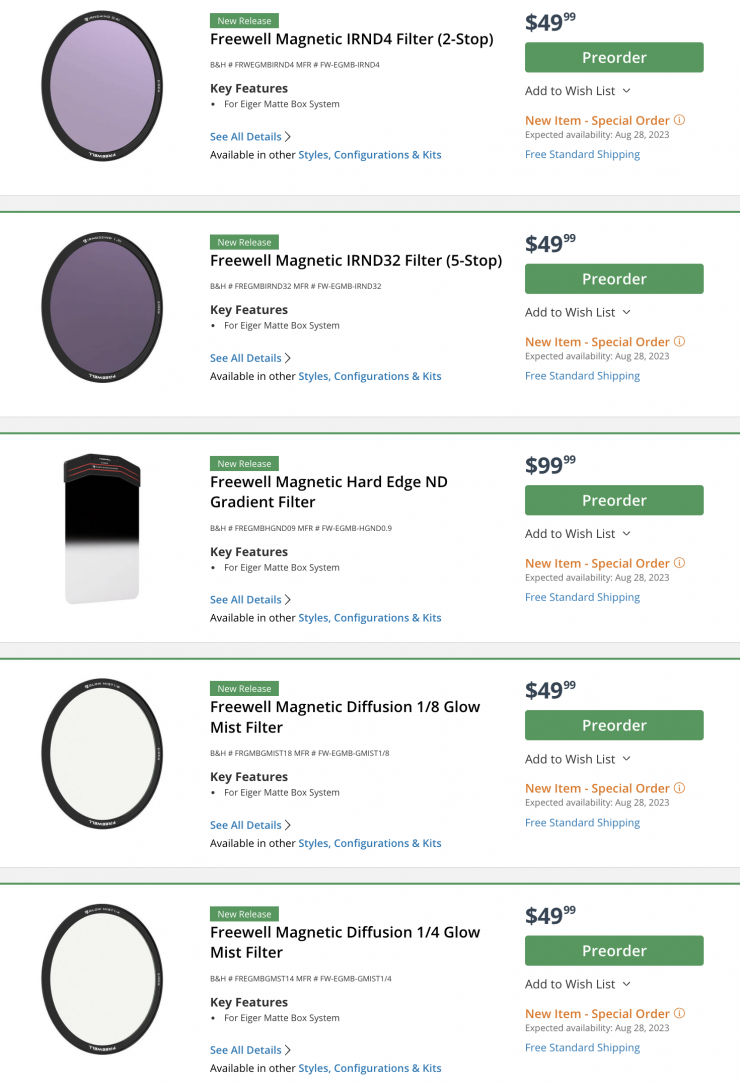Screen dimensions: 740x1084
Task: Click Free Standard Shipping under Hard Edge ND
Action: [x=582, y=597]
